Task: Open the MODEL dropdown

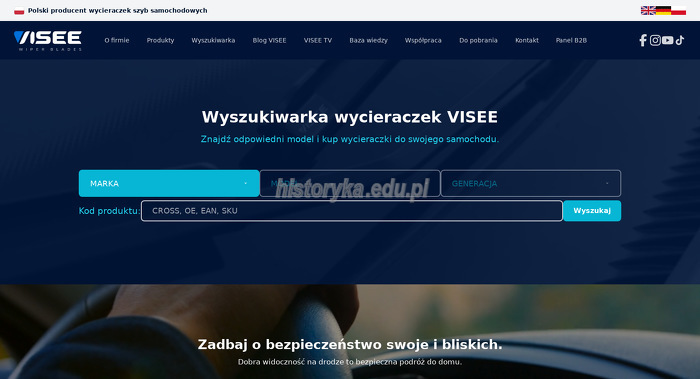Action: click(350, 183)
